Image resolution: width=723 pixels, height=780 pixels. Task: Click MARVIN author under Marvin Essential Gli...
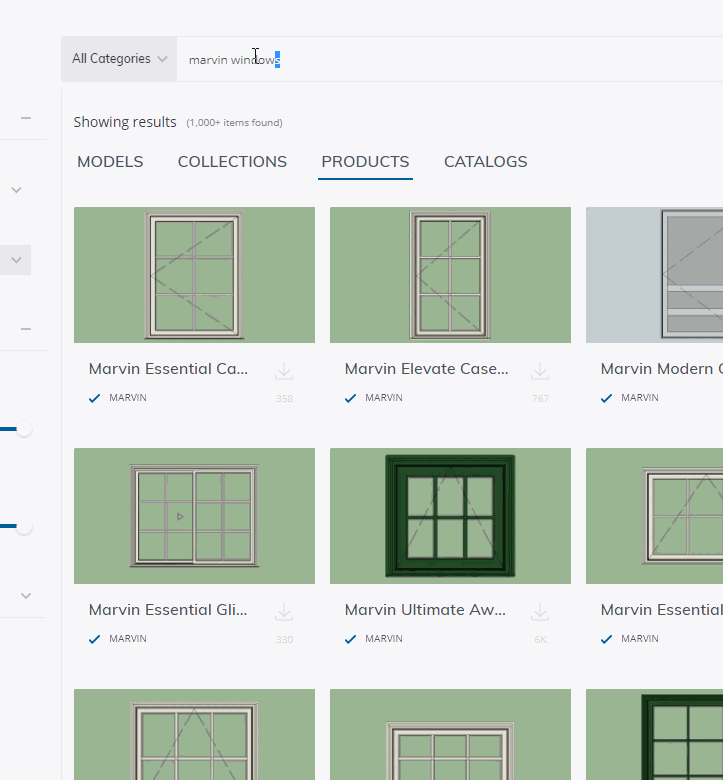tap(128, 639)
